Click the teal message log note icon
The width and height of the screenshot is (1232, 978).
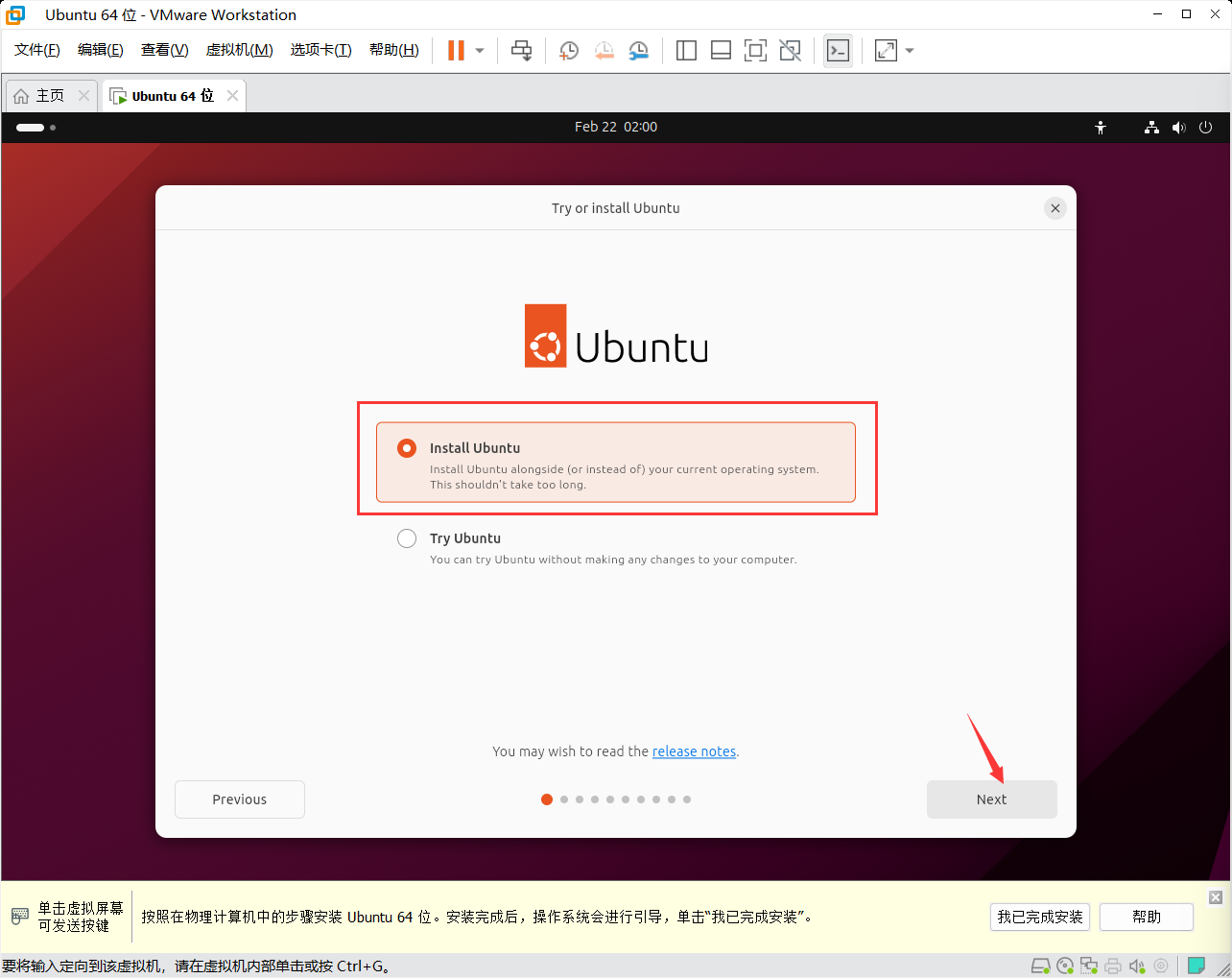1196,966
